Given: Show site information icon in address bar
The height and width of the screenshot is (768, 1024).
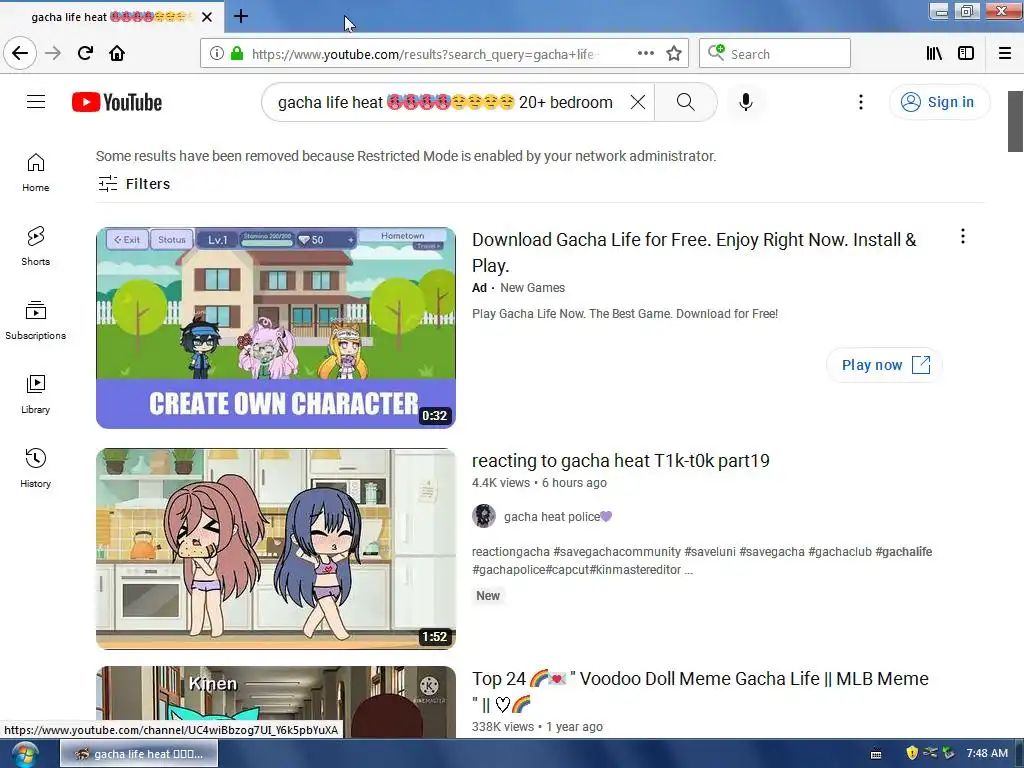Looking at the screenshot, I should click(x=216, y=54).
